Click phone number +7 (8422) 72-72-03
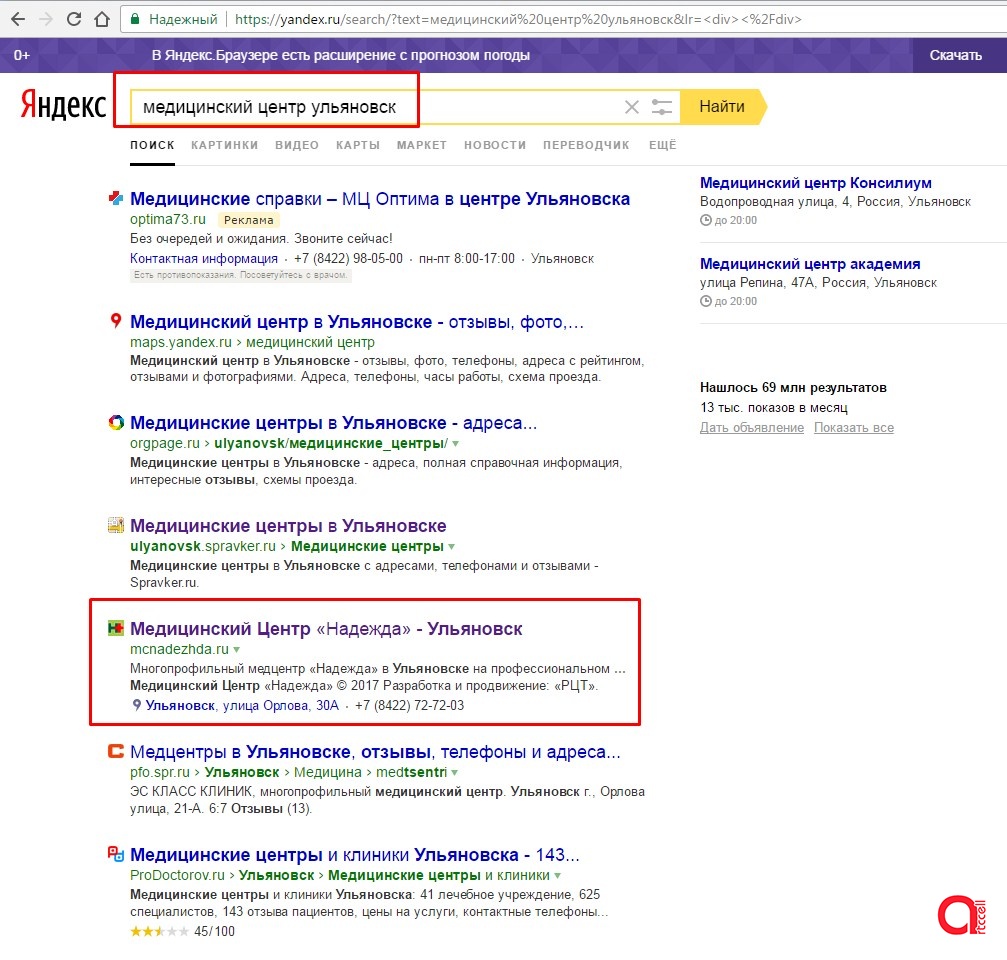The width and height of the screenshot is (1007, 960). pos(409,705)
